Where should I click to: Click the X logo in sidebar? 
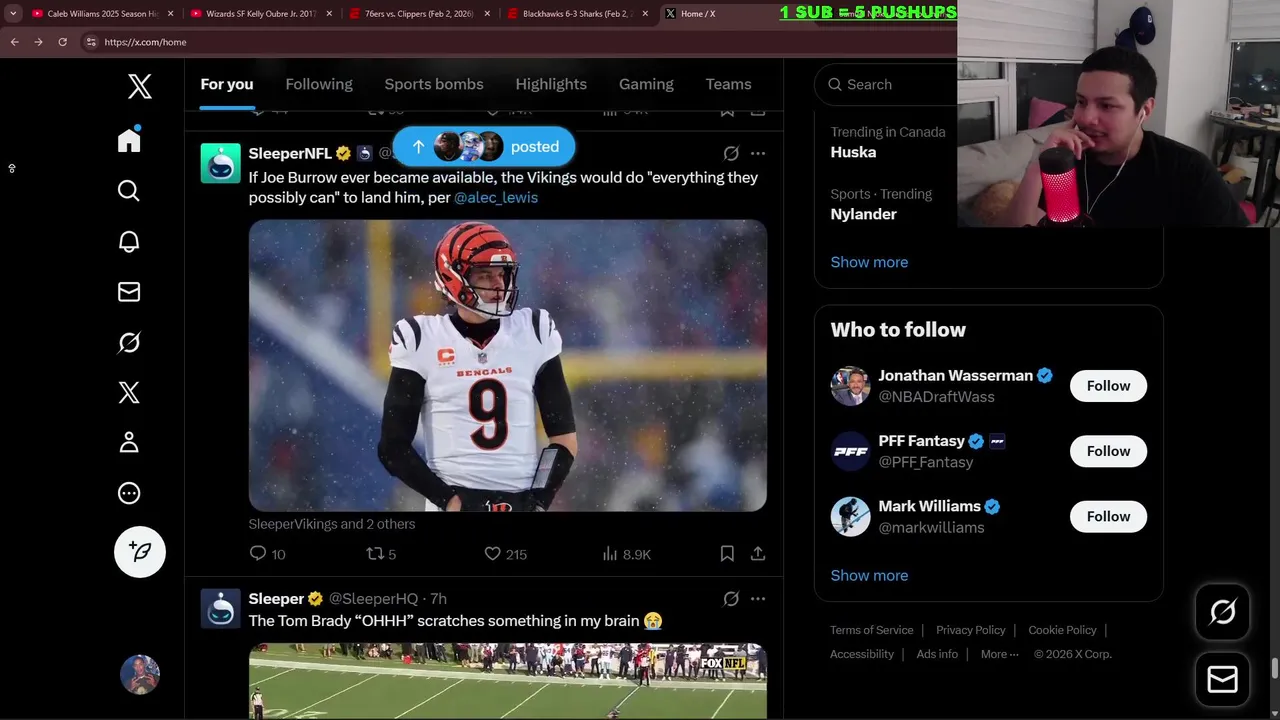pyautogui.click(x=140, y=86)
